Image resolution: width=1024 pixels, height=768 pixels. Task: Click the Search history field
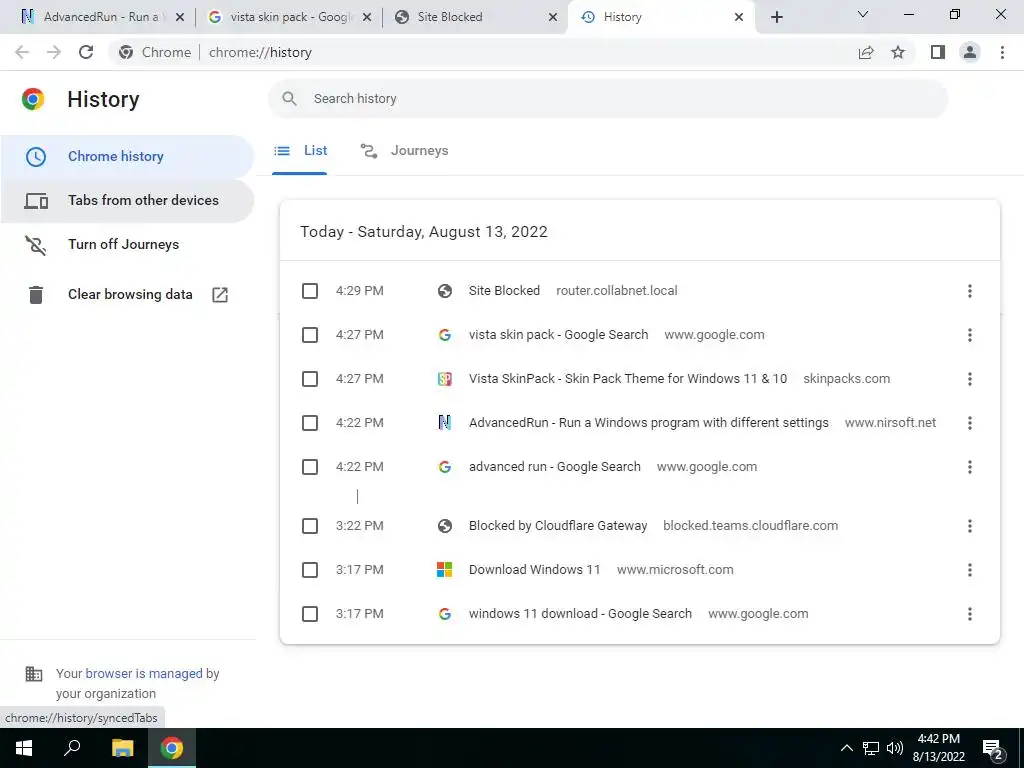[607, 99]
